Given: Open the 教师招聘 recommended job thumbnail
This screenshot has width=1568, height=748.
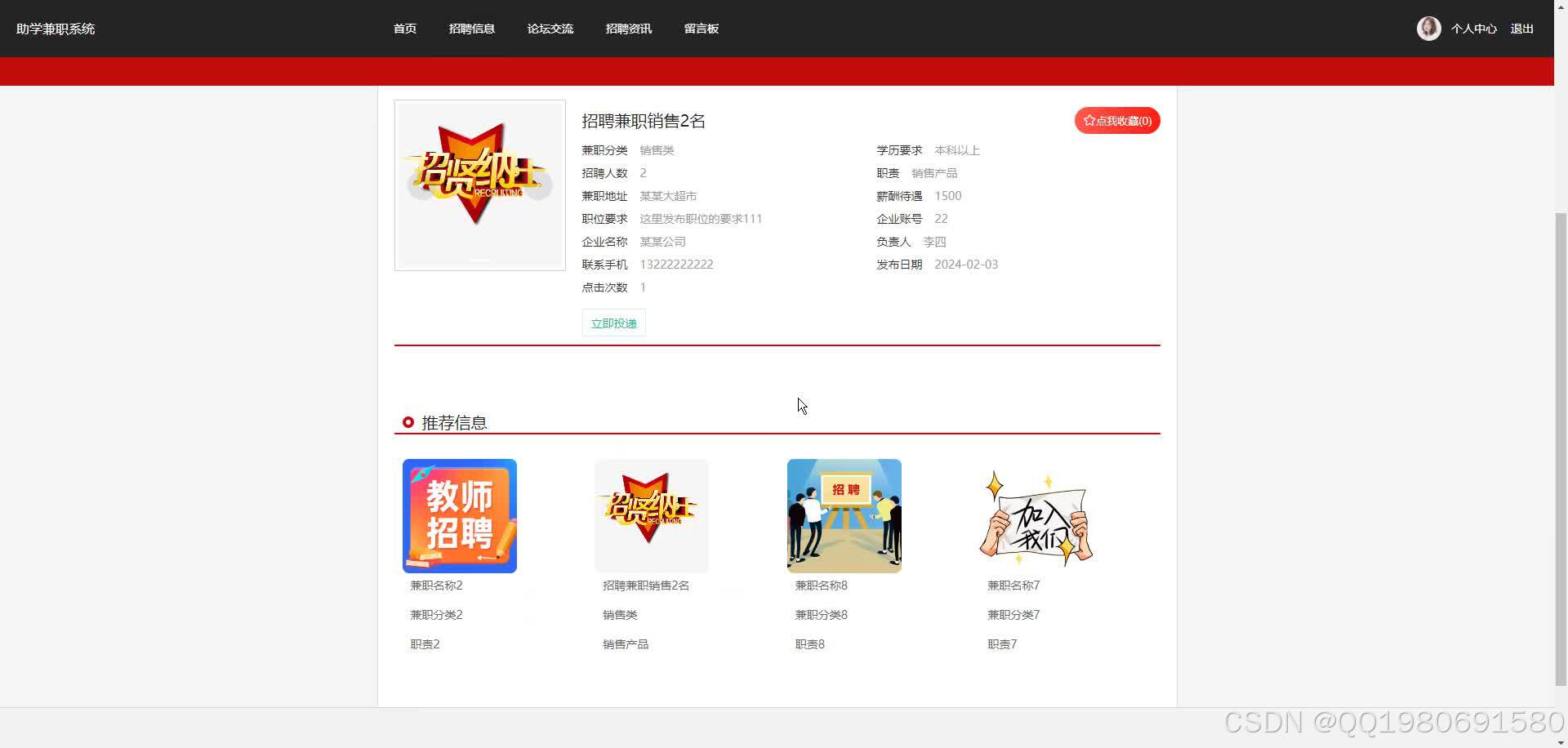Looking at the screenshot, I should click(459, 515).
